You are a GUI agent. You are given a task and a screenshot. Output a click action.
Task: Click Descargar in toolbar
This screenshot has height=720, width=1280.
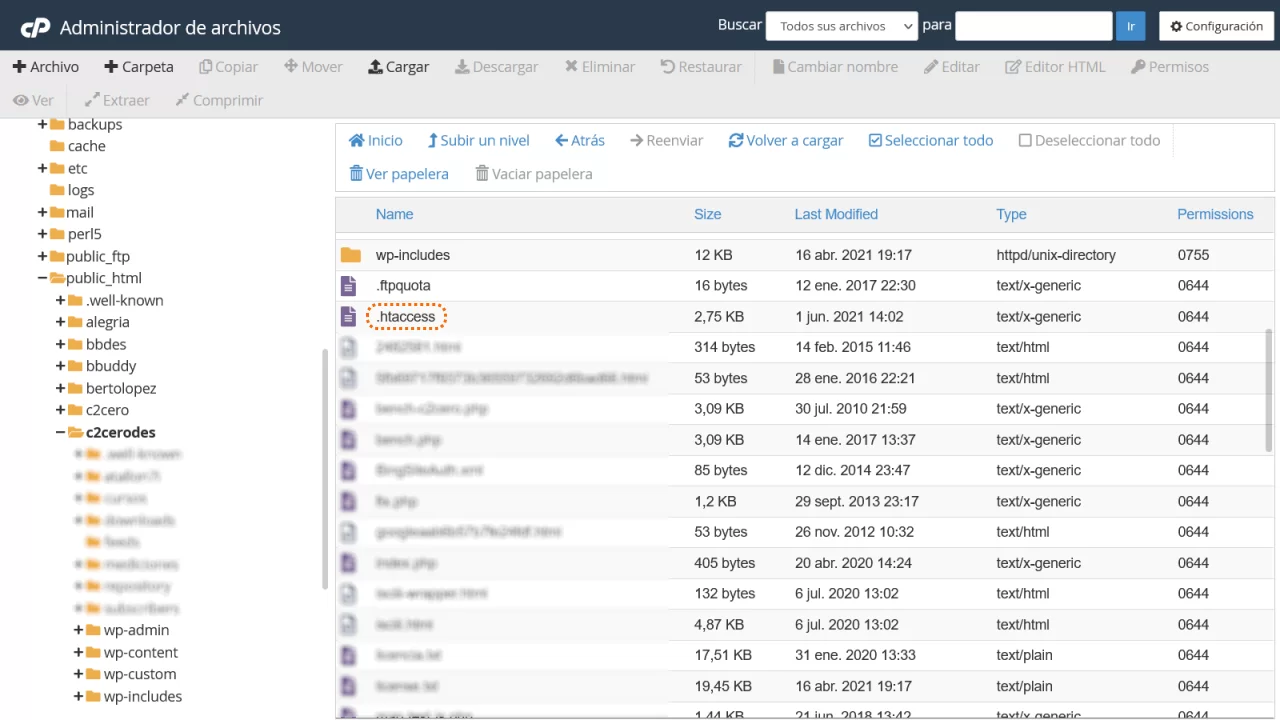(x=496, y=67)
